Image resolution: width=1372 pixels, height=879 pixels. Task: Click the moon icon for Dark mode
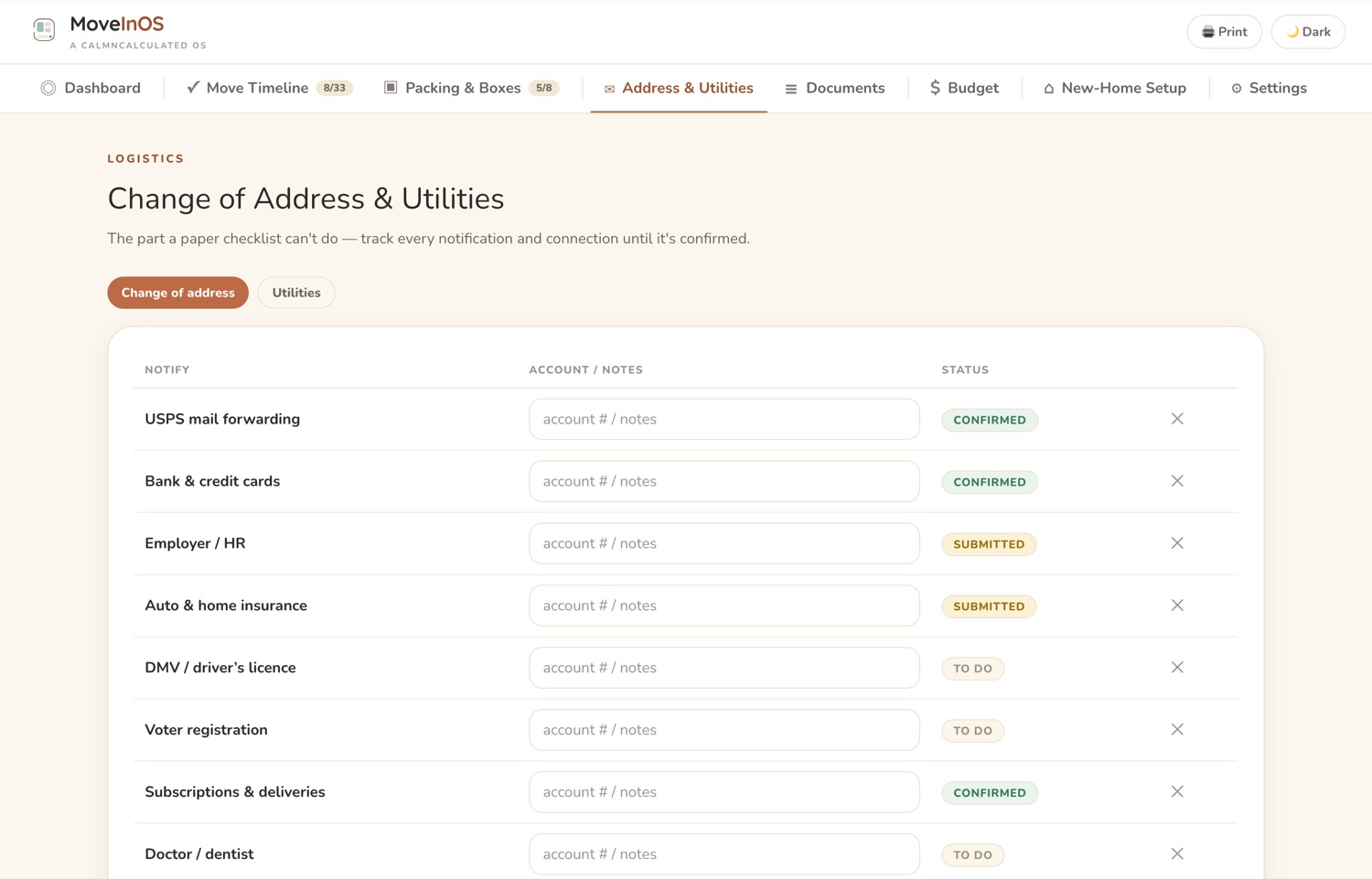(1292, 32)
